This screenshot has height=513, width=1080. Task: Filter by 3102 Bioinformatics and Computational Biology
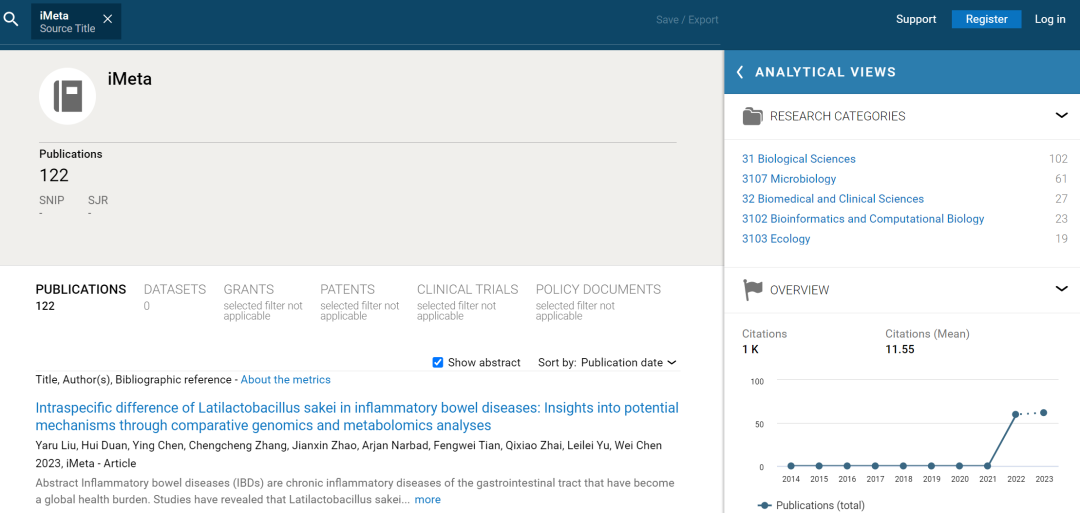tap(863, 219)
